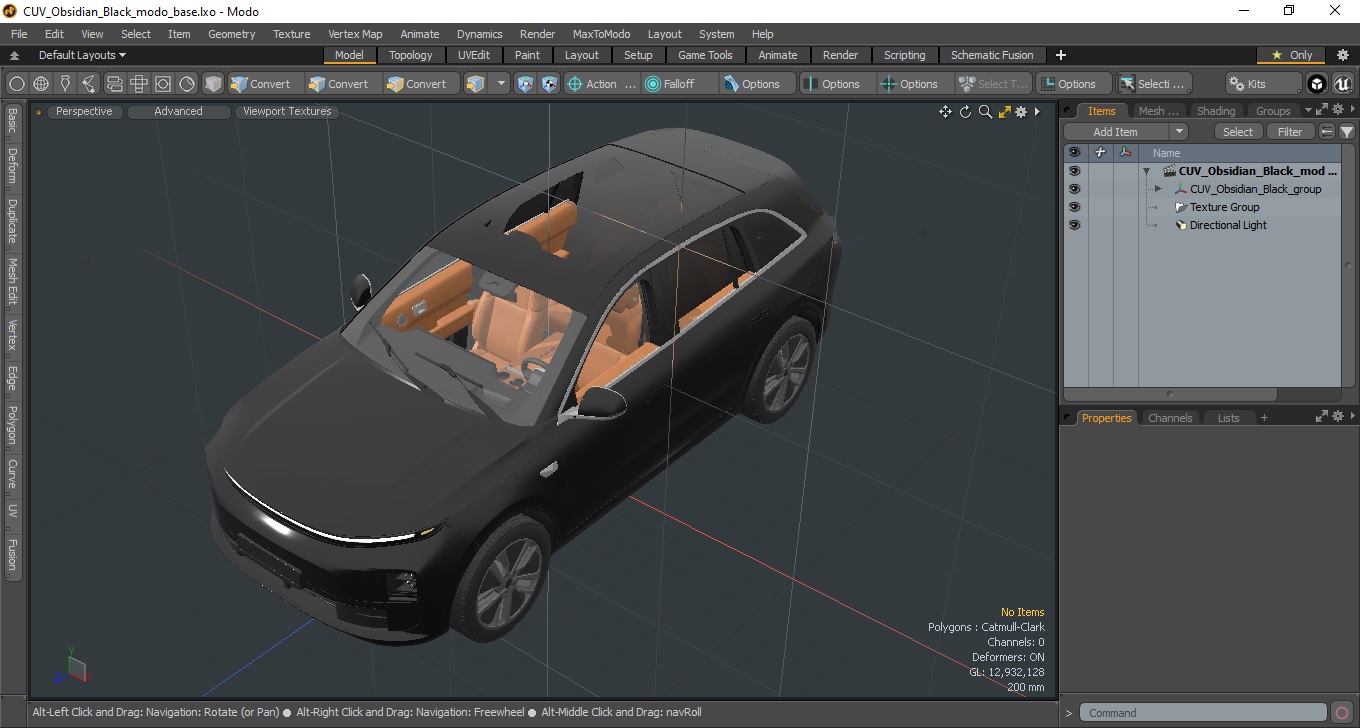1360x728 pixels.
Task: Select the sphere primitive tool icon
Action: (16, 84)
